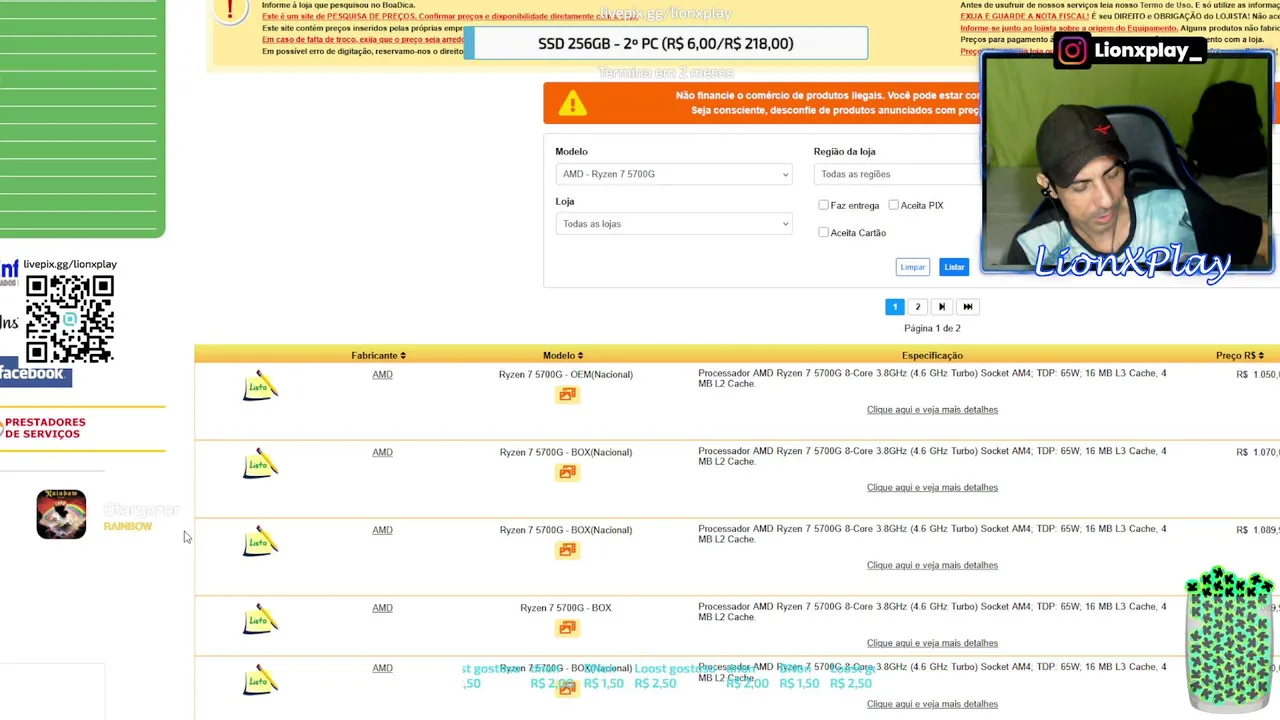1280x720 pixels.
Task: Expand the Loja dropdown set to Todas as lojas
Action: coord(673,224)
